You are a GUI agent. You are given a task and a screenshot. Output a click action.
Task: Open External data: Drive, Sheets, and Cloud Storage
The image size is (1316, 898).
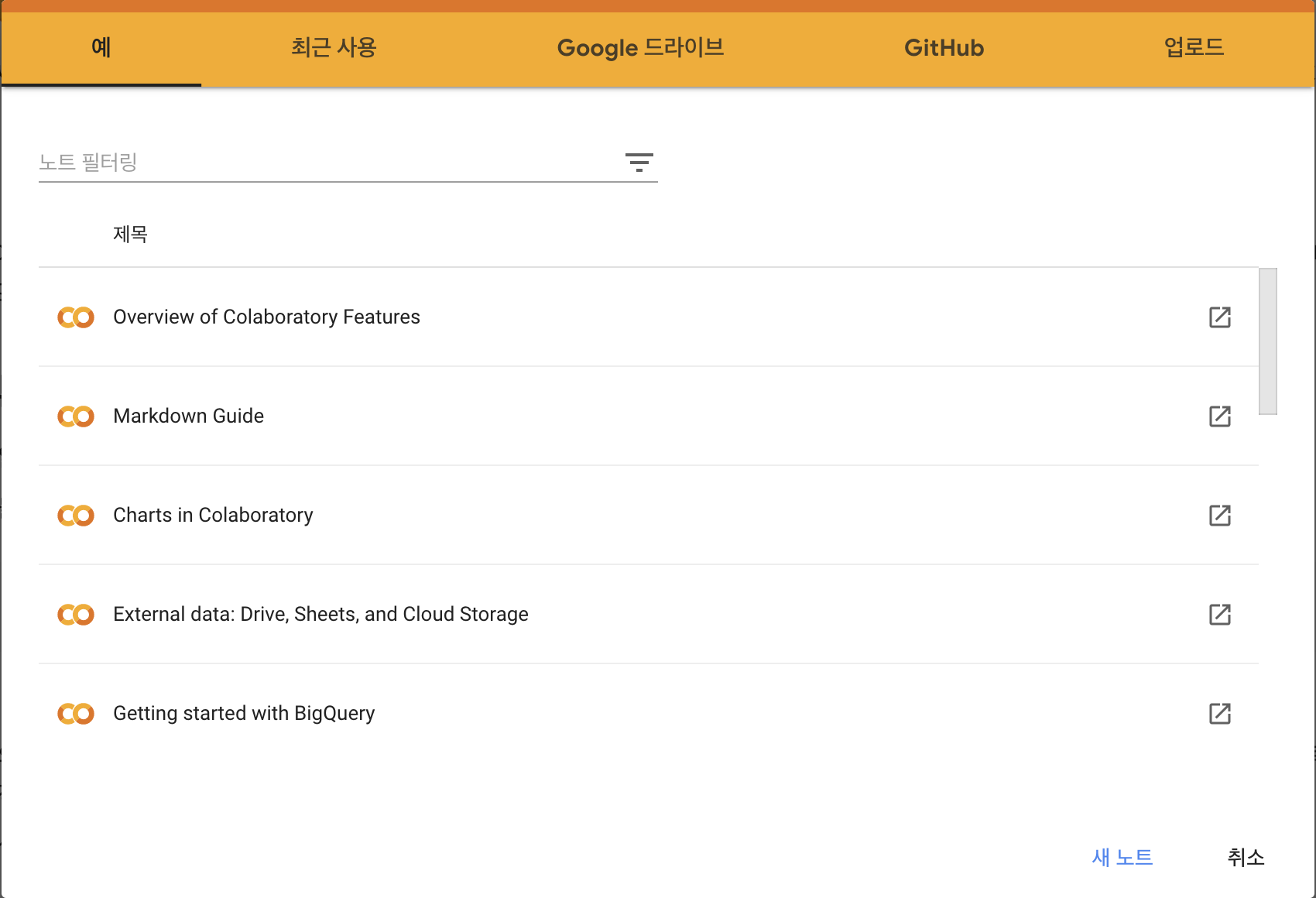320,614
